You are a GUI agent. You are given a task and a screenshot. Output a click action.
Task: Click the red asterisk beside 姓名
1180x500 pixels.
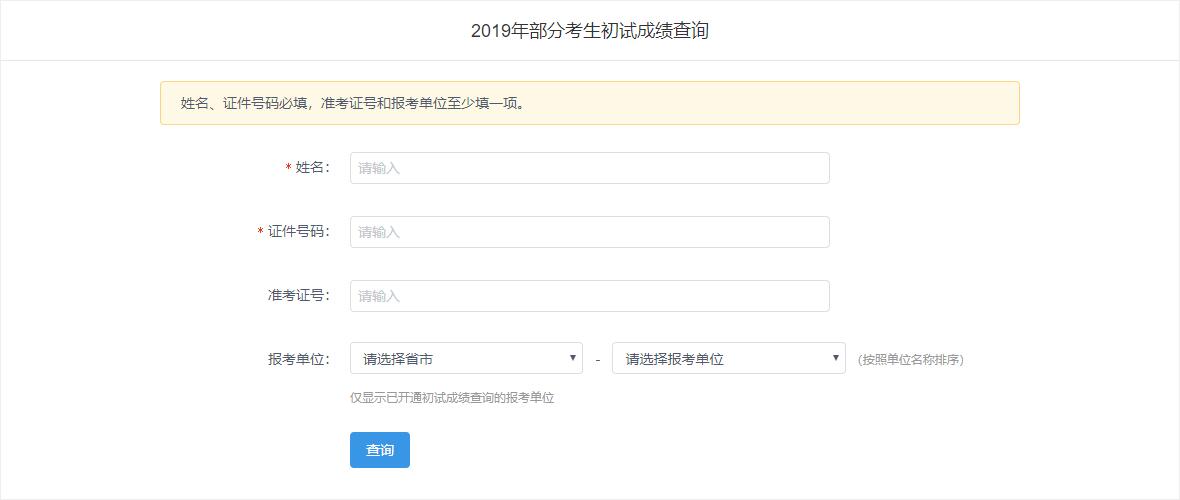click(x=288, y=168)
